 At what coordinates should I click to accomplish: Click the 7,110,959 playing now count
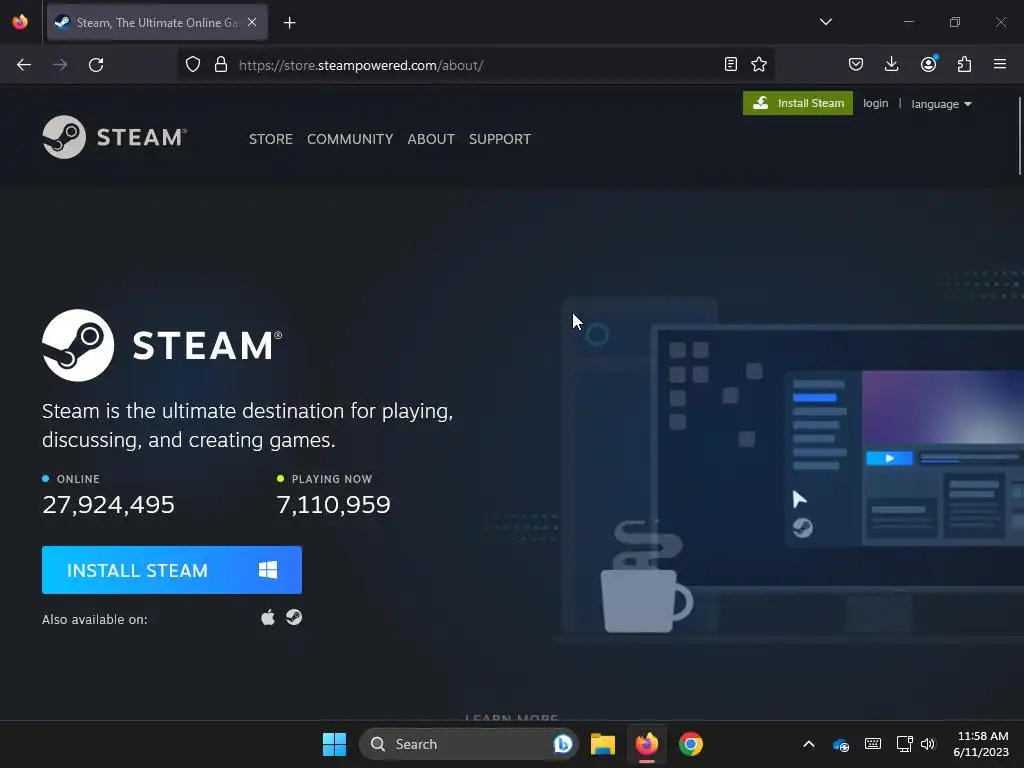pos(333,505)
